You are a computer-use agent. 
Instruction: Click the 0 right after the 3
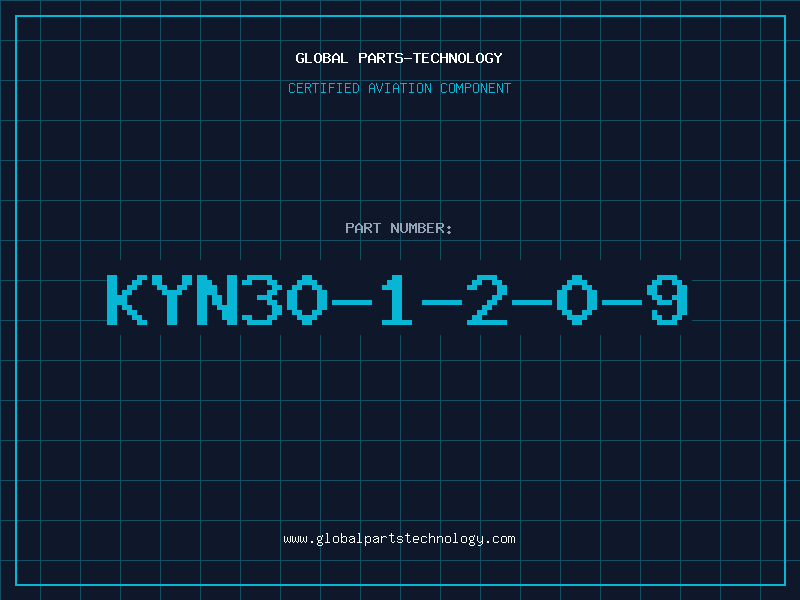point(307,299)
